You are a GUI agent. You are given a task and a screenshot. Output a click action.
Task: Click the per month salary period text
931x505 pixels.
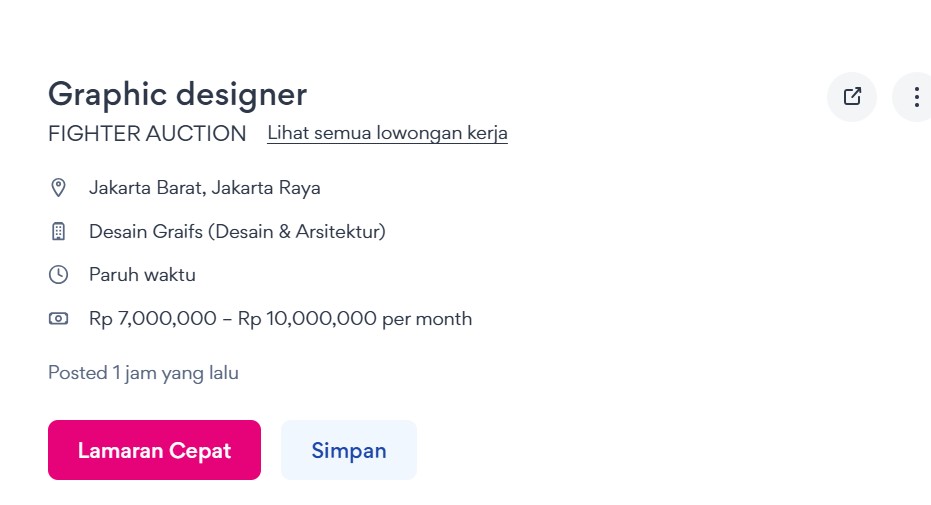click(x=427, y=319)
